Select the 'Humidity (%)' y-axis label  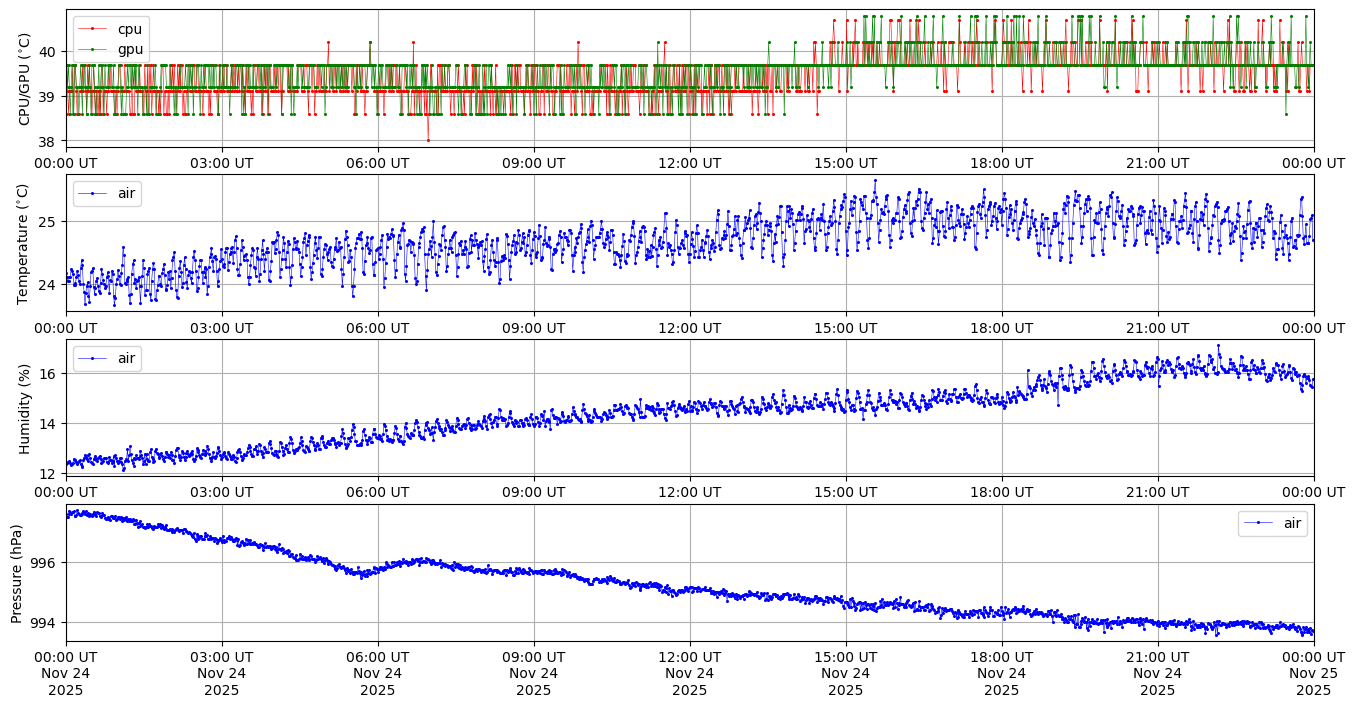coord(25,408)
